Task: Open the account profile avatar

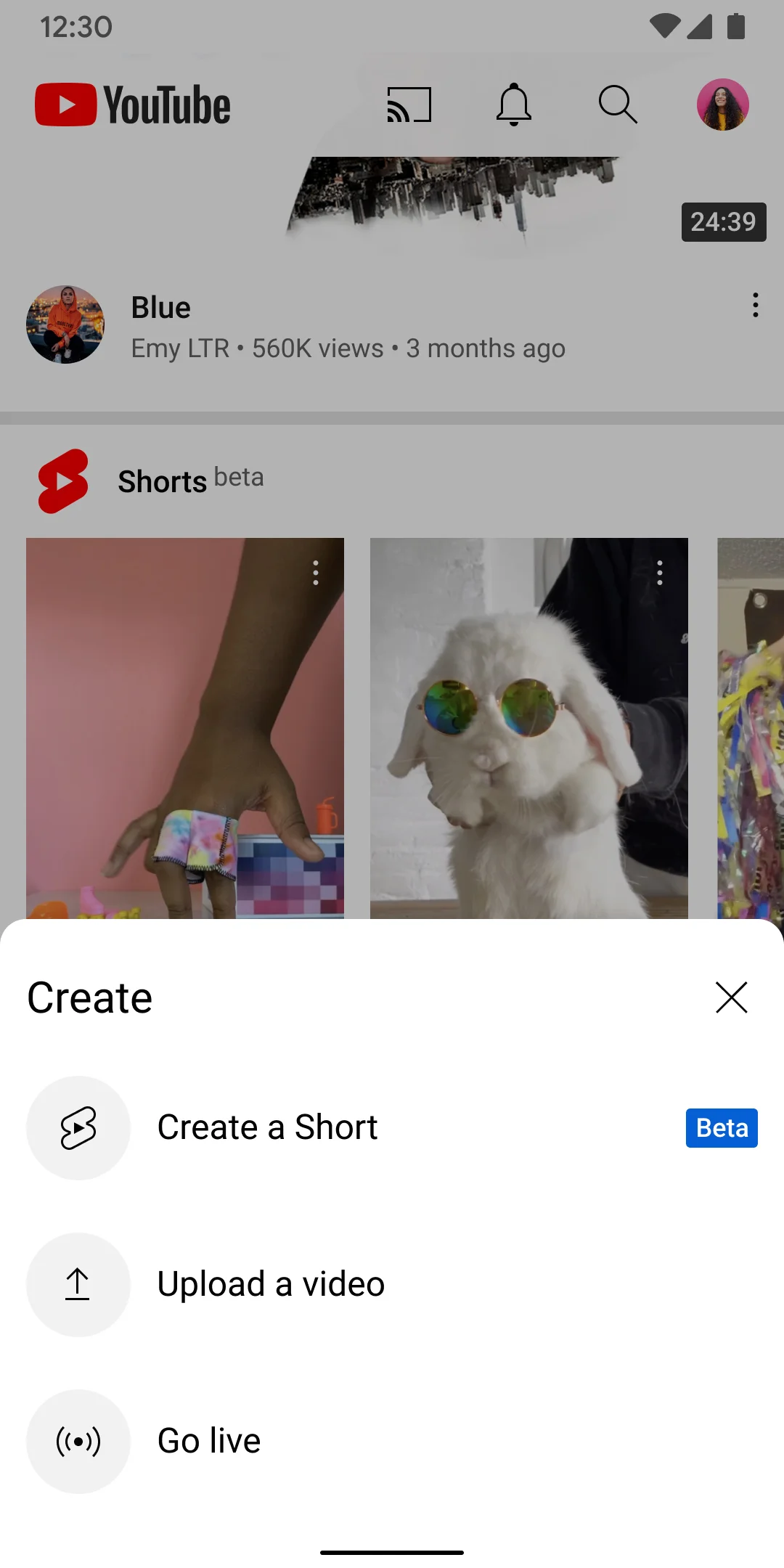Action: point(722,105)
